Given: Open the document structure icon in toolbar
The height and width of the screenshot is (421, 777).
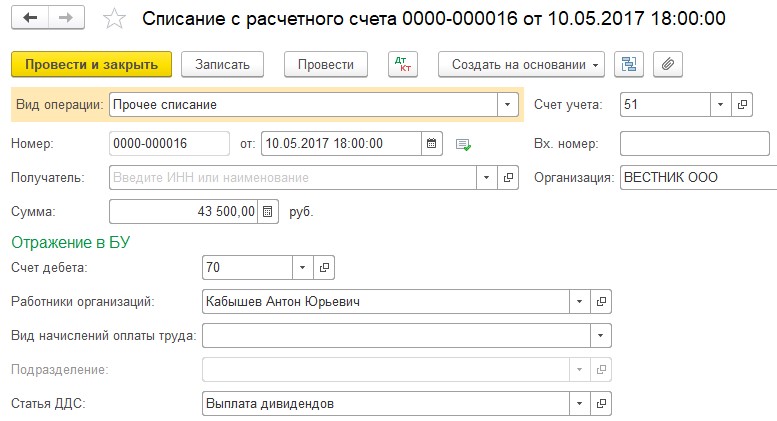Looking at the screenshot, I should pos(629,64).
